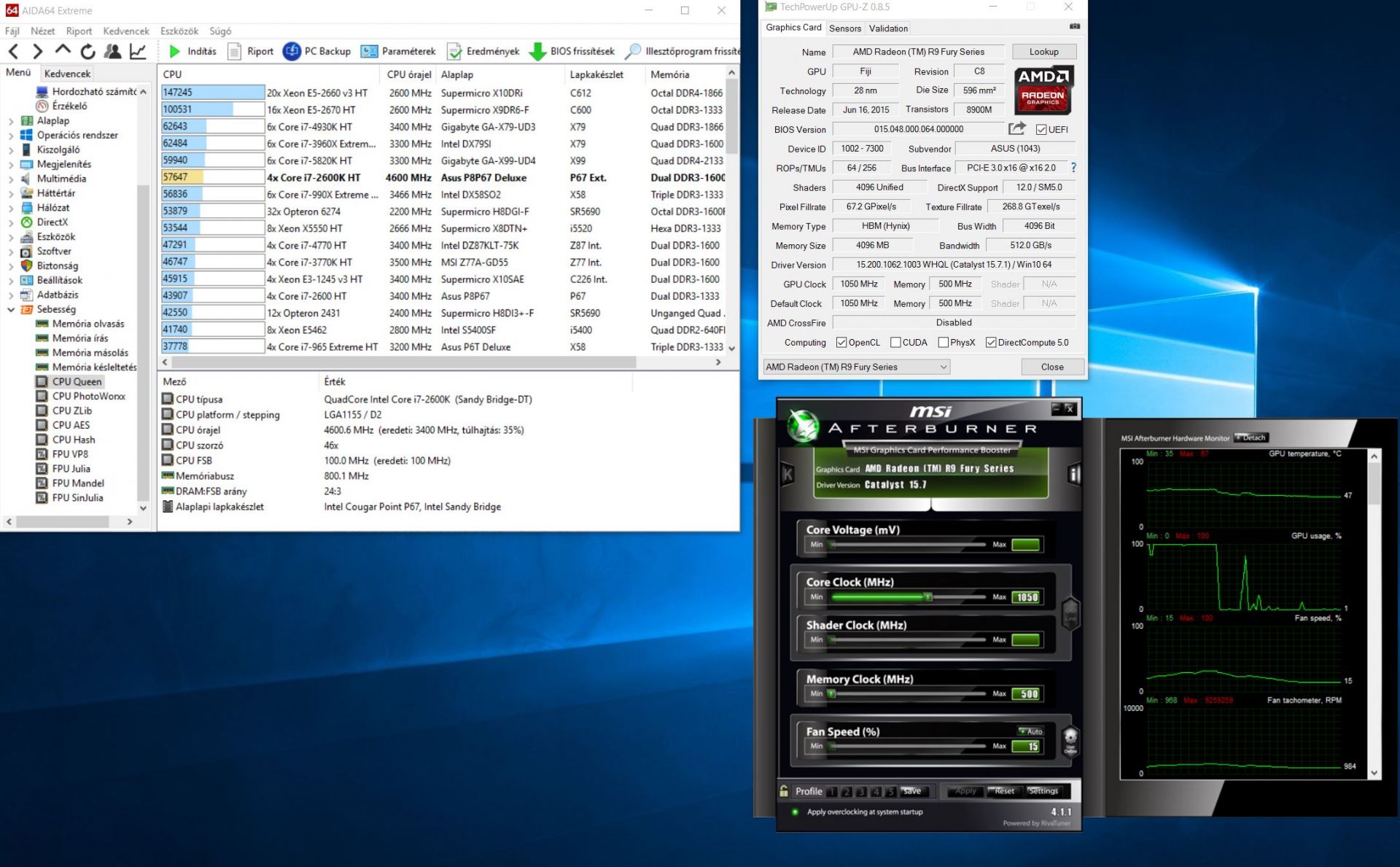The height and width of the screenshot is (867, 1400).
Task: Open the PC Backup tool
Action: click(x=317, y=51)
